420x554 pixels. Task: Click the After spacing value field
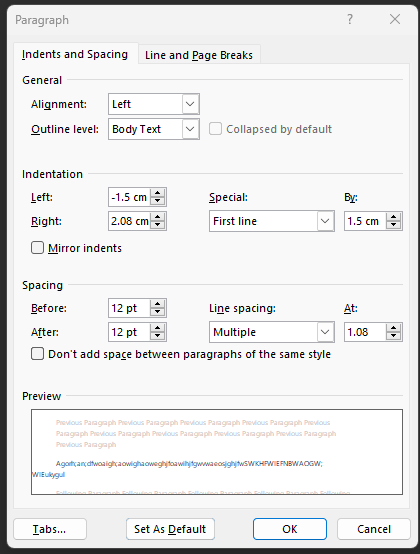click(129, 332)
